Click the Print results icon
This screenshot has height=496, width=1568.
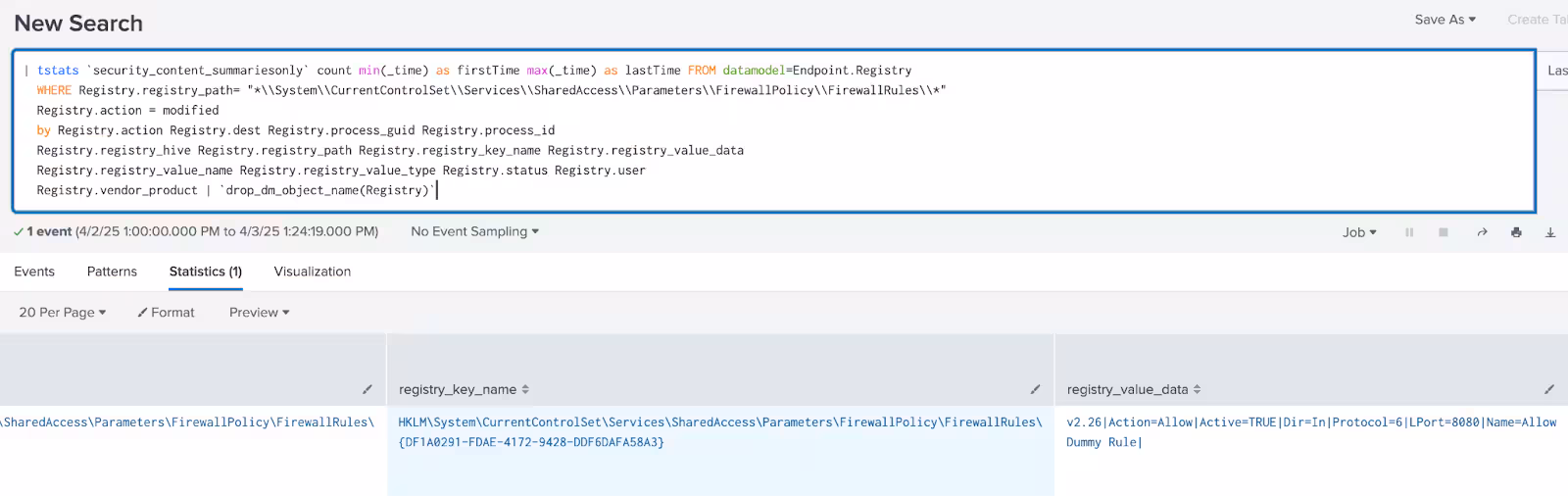coord(1516,232)
